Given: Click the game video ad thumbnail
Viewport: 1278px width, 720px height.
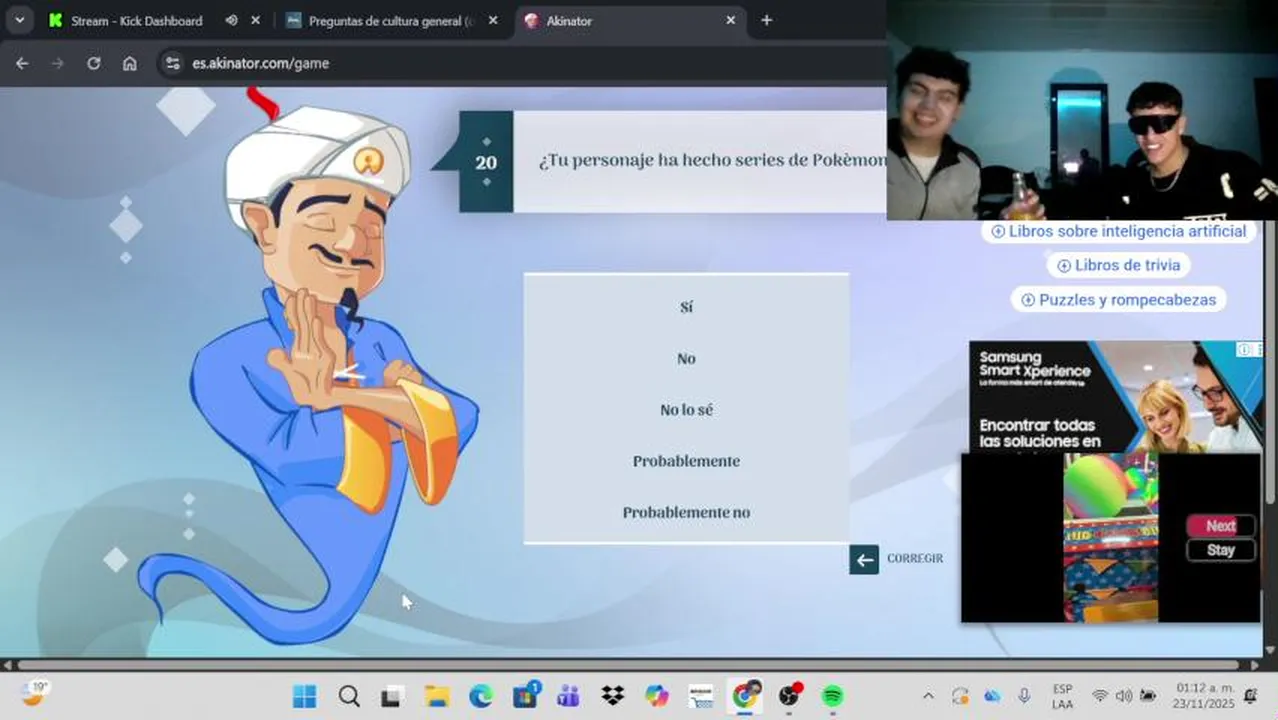Looking at the screenshot, I should (x=1110, y=537).
